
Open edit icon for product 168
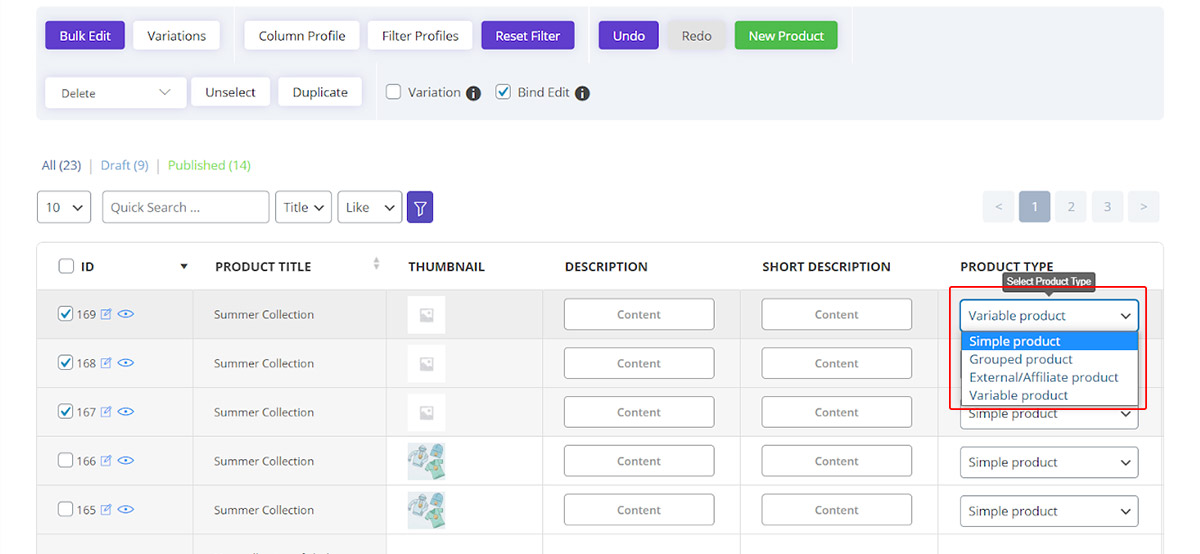click(106, 363)
